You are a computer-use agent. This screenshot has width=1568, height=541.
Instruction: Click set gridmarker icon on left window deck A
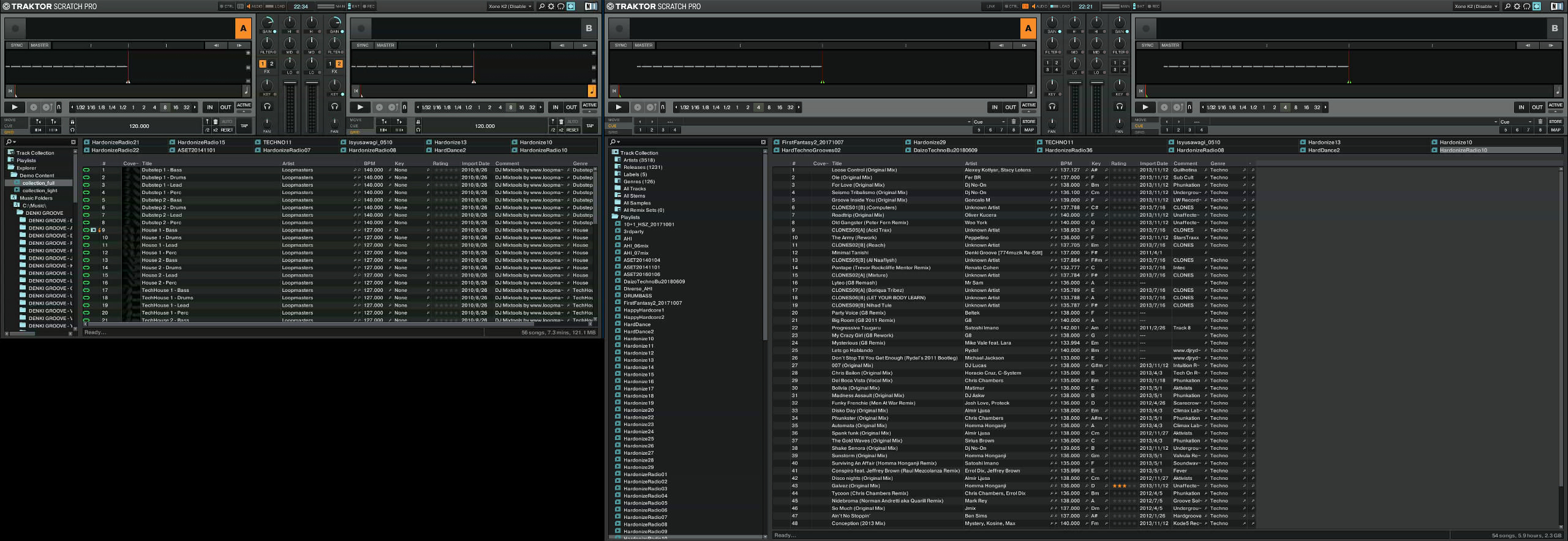(208, 122)
